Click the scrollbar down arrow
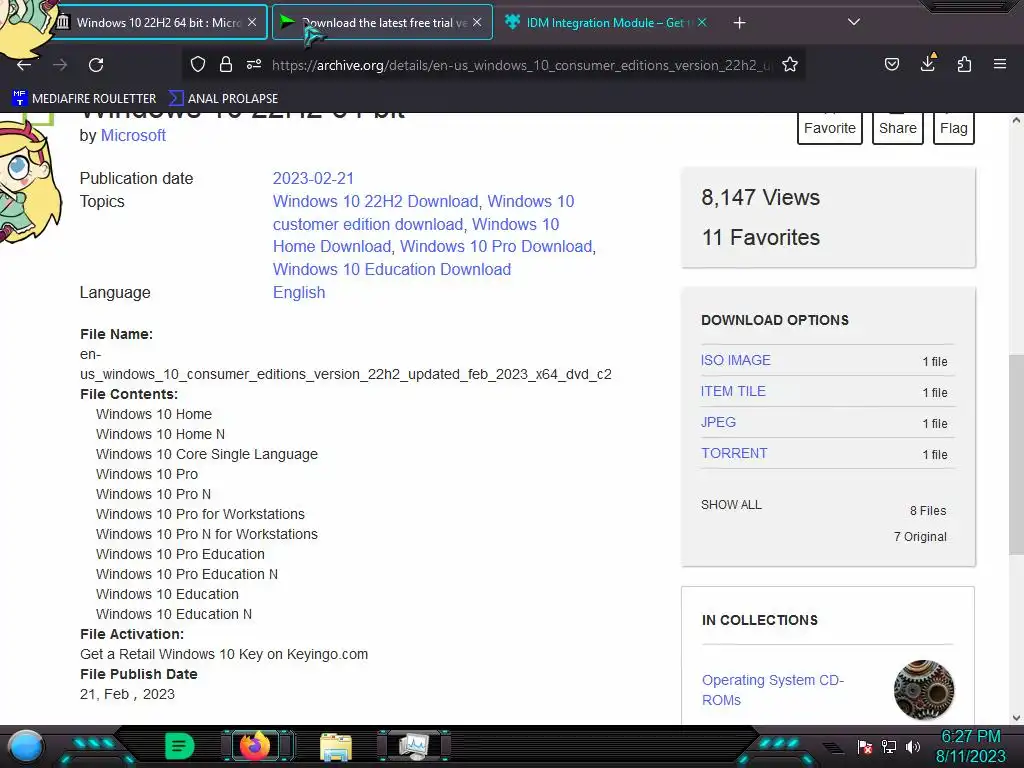This screenshot has height=768, width=1024. 1016,718
